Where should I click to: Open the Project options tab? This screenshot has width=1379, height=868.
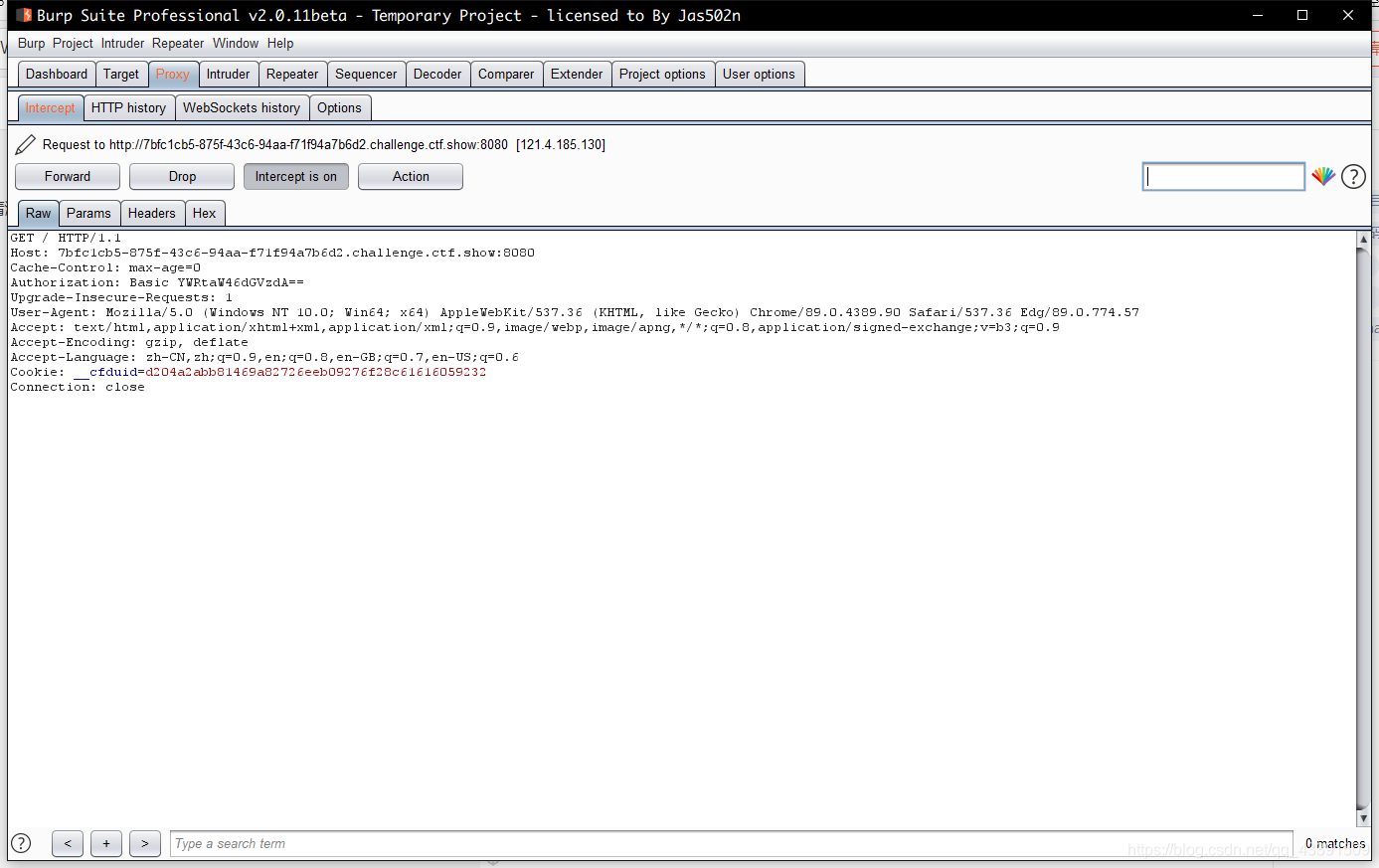point(662,74)
